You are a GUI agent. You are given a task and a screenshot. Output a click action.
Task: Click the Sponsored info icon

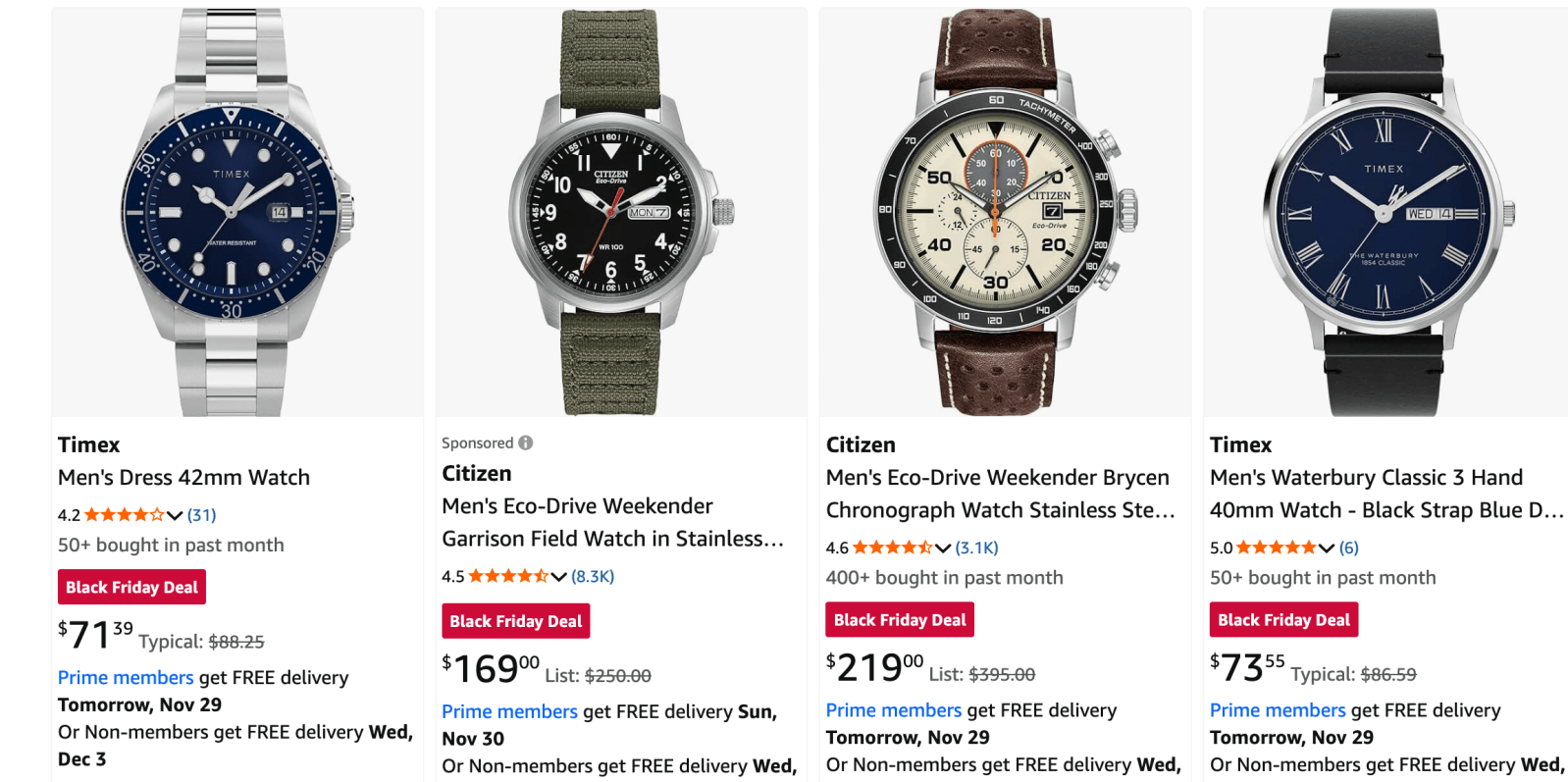pos(526,443)
